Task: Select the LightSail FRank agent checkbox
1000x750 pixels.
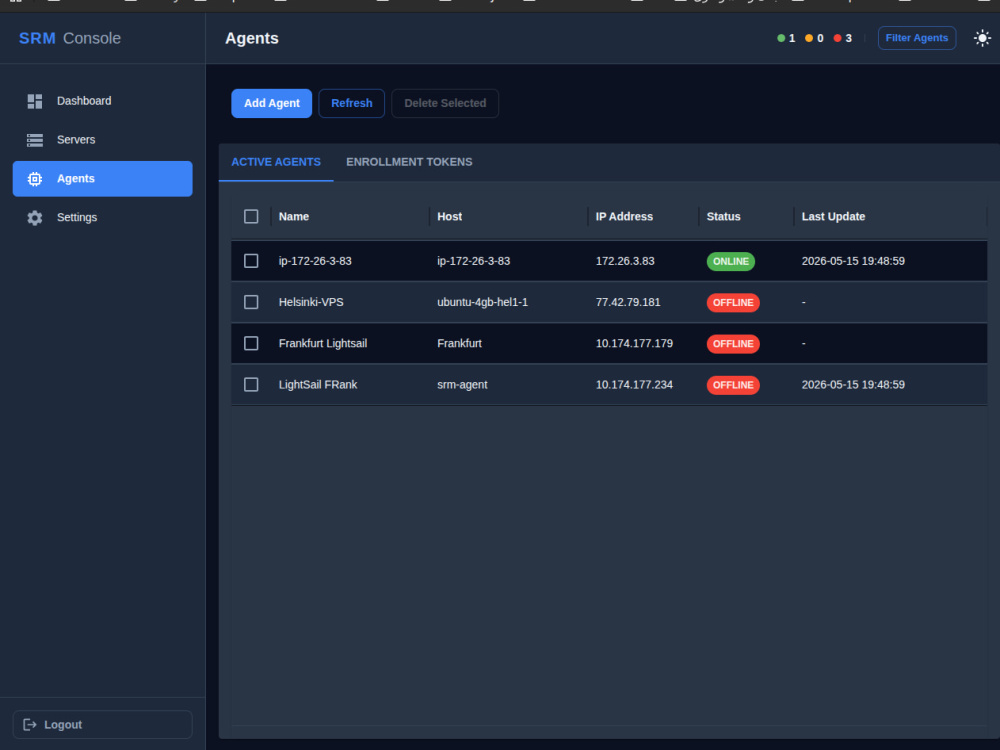Action: click(x=251, y=385)
